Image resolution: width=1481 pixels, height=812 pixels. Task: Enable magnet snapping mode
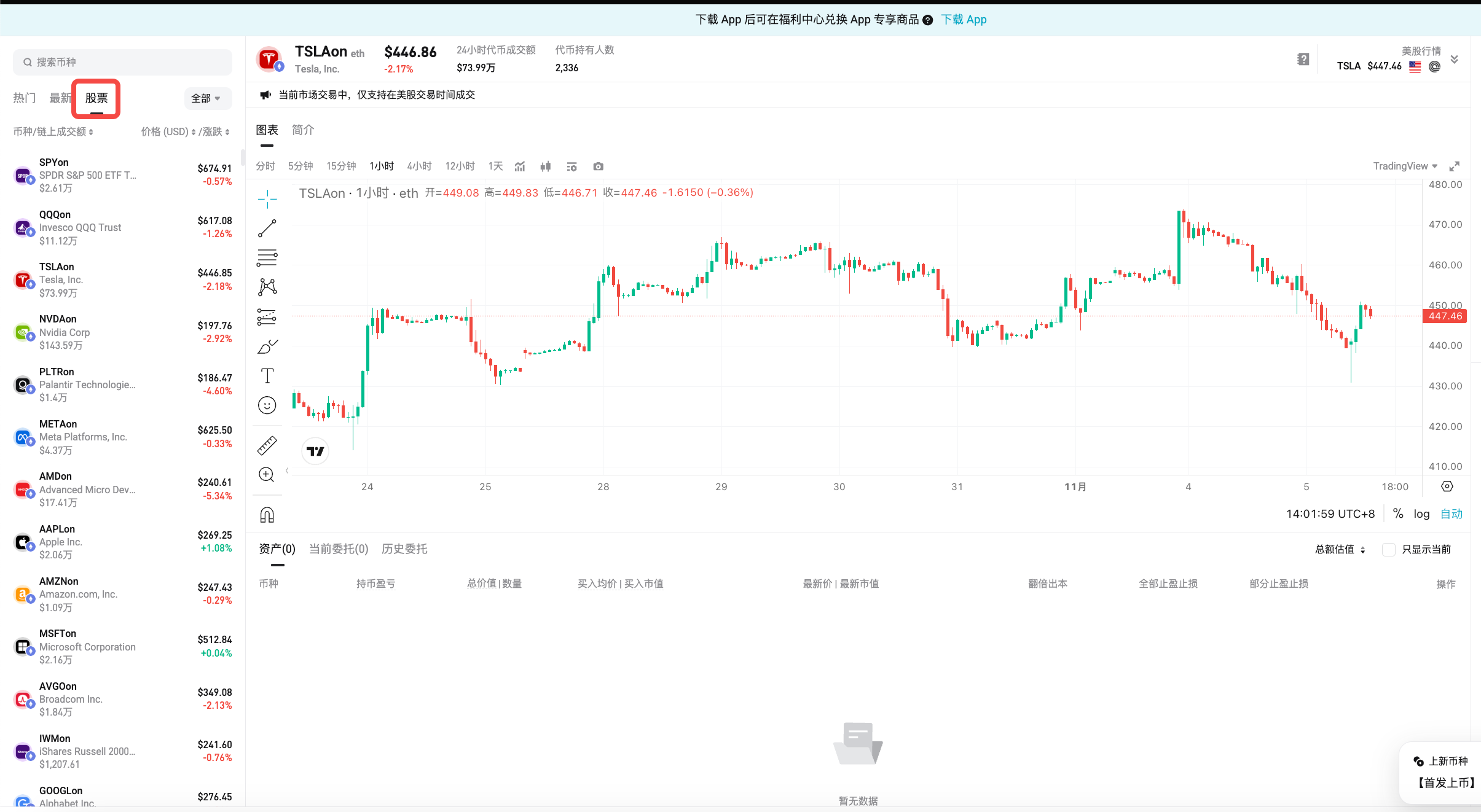pyautogui.click(x=267, y=514)
